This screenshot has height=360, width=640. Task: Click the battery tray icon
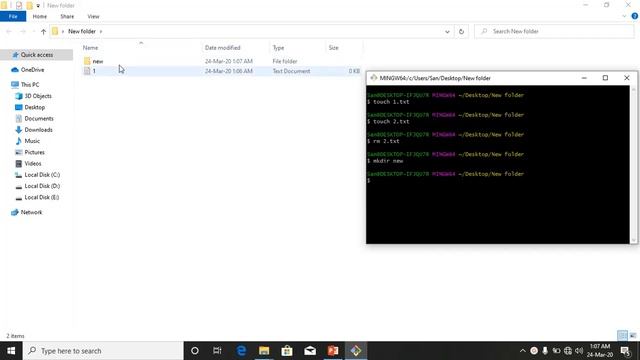point(556,351)
